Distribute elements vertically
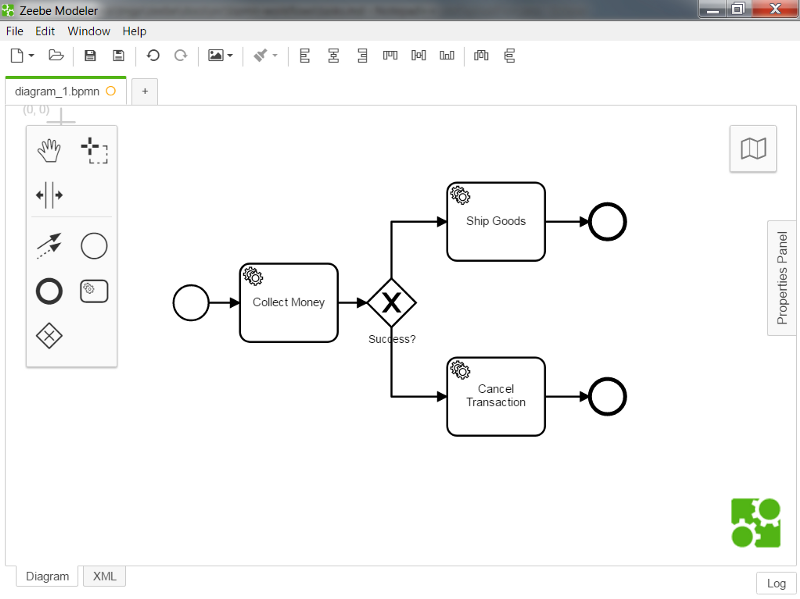This screenshot has width=800, height=599. (x=510, y=55)
